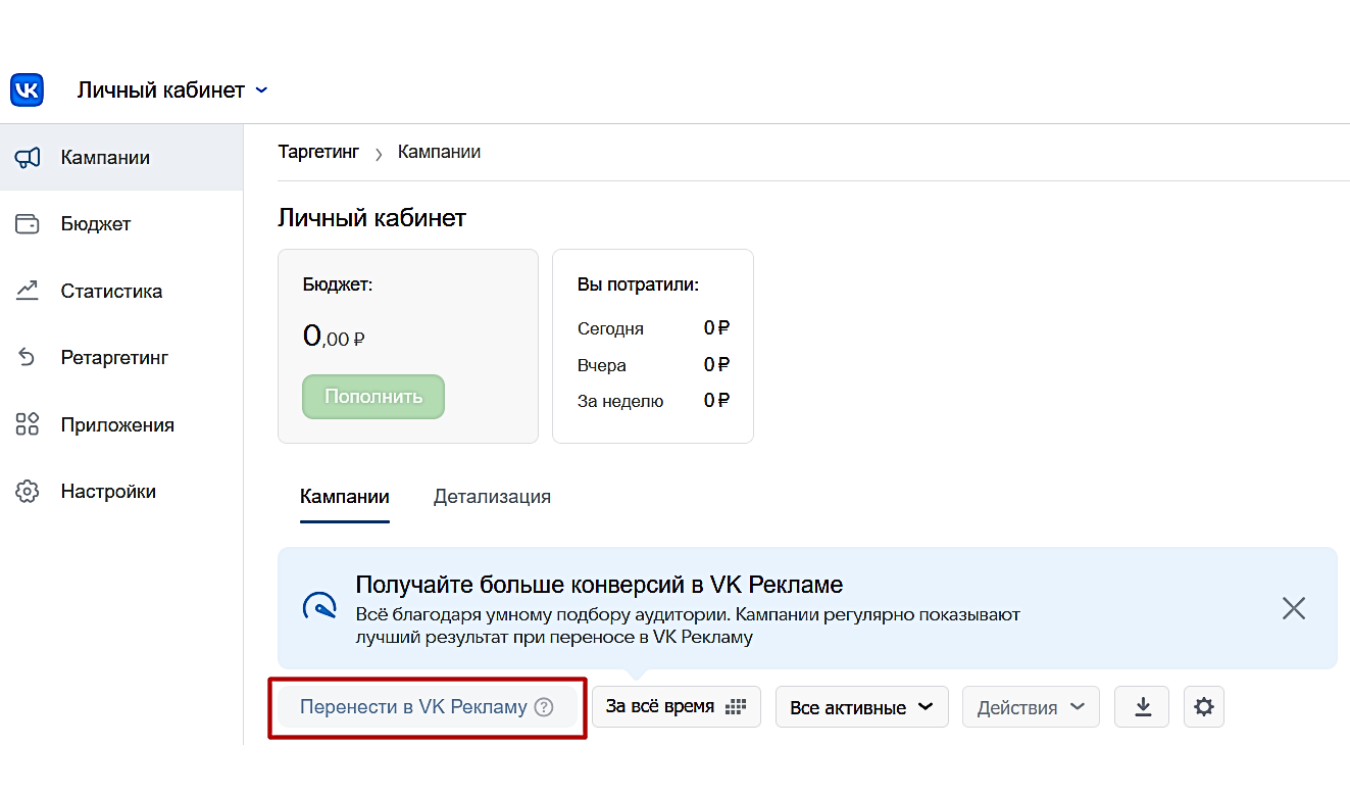The height and width of the screenshot is (810, 1350).
Task: Click the help question mark near transfer button
Action: click(546, 707)
